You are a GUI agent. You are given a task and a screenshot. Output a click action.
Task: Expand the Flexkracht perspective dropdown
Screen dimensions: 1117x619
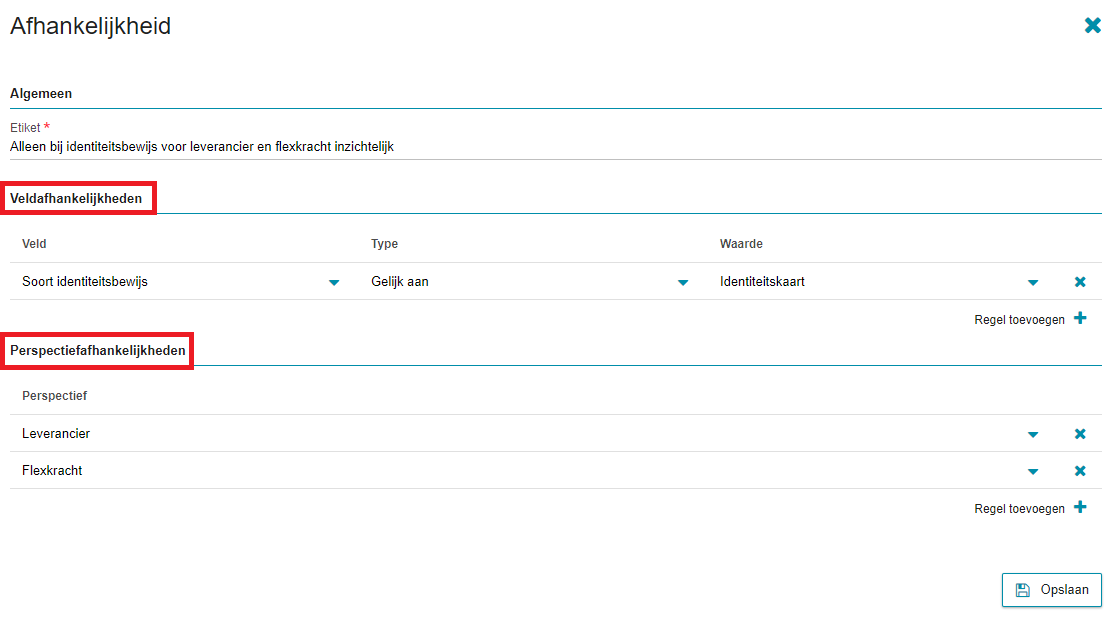point(1032,472)
